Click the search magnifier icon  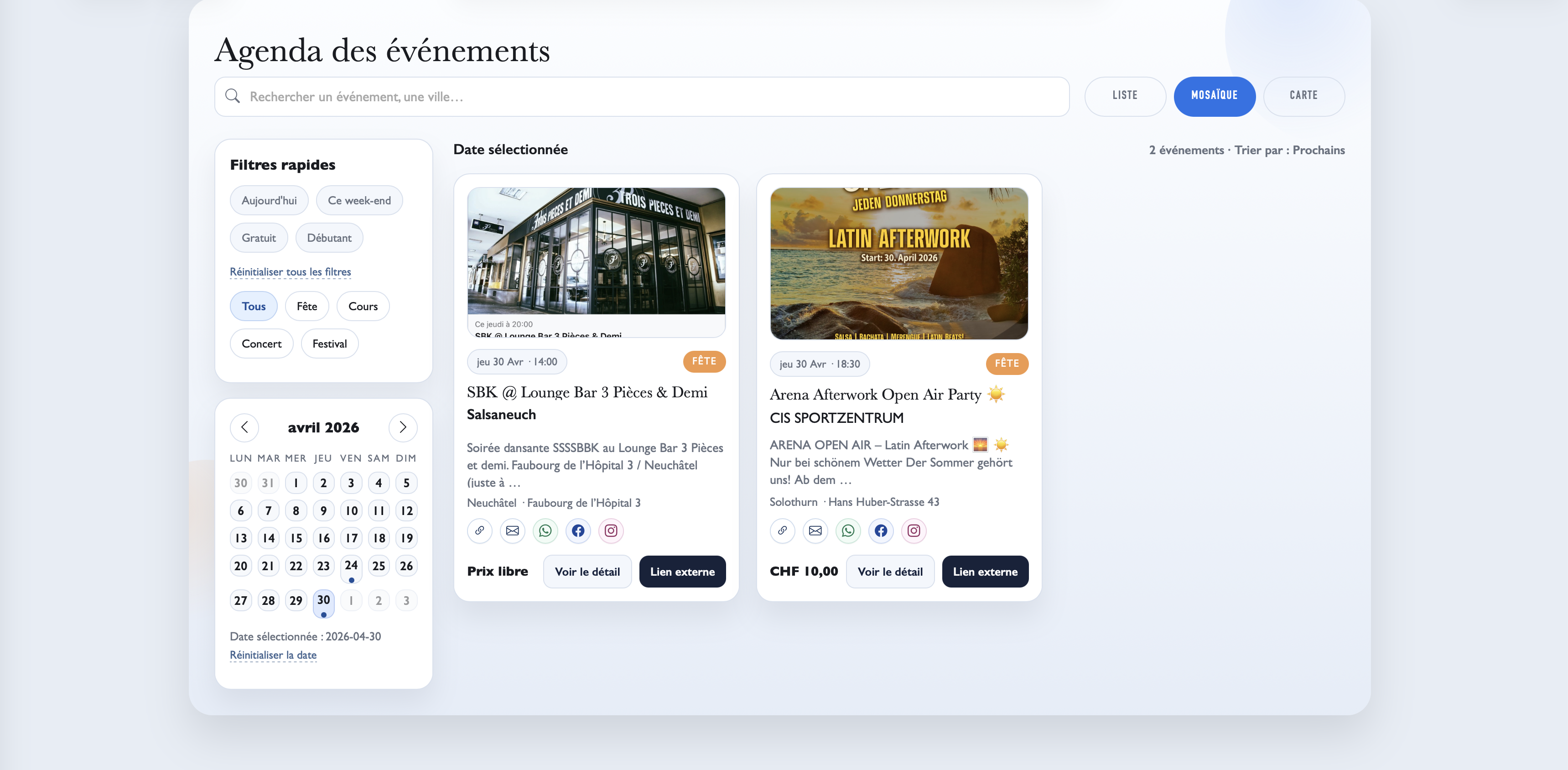(x=233, y=96)
